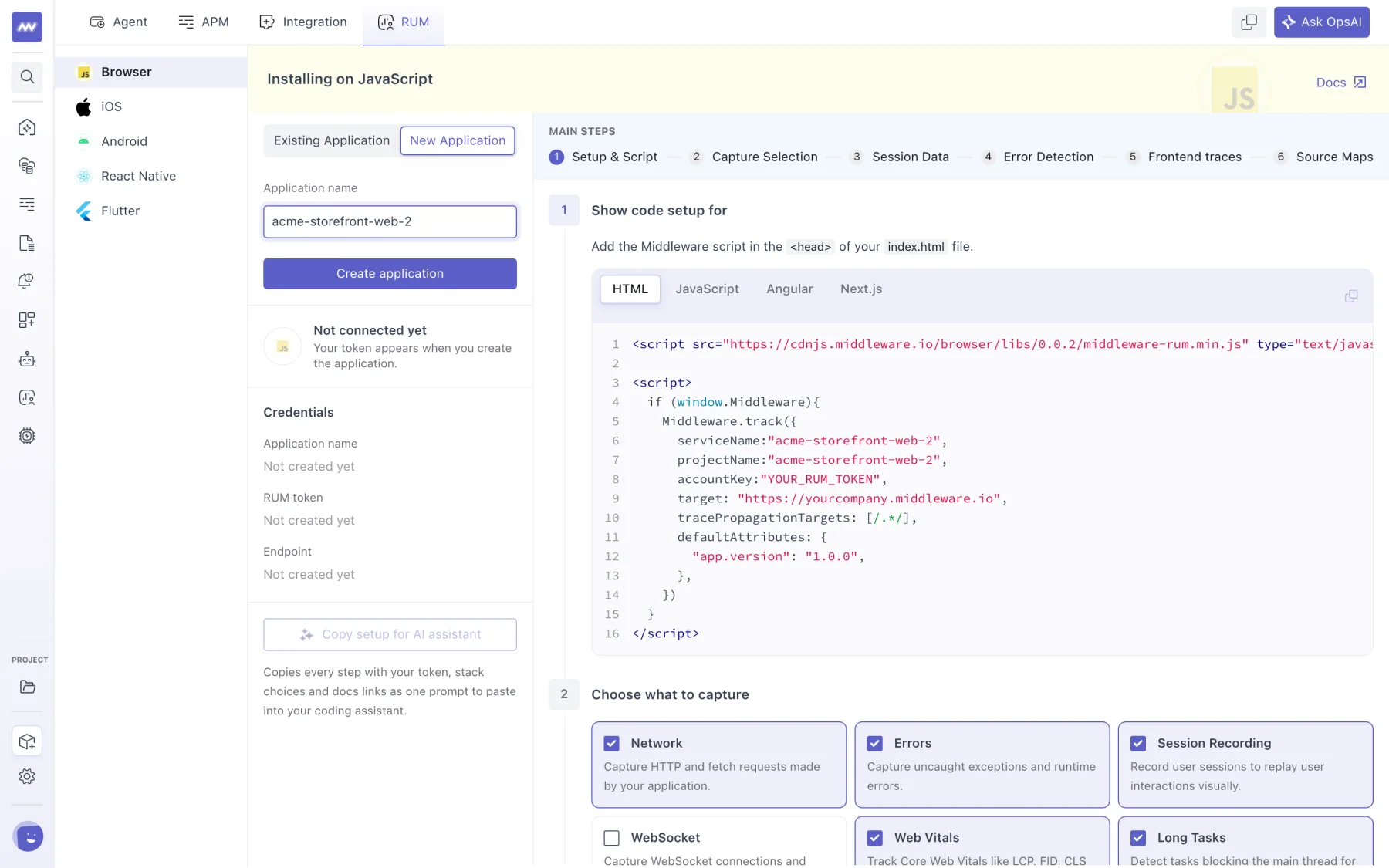Open the Ask OpsAI assistant button
The width and height of the screenshot is (1389, 868).
pos(1321,22)
